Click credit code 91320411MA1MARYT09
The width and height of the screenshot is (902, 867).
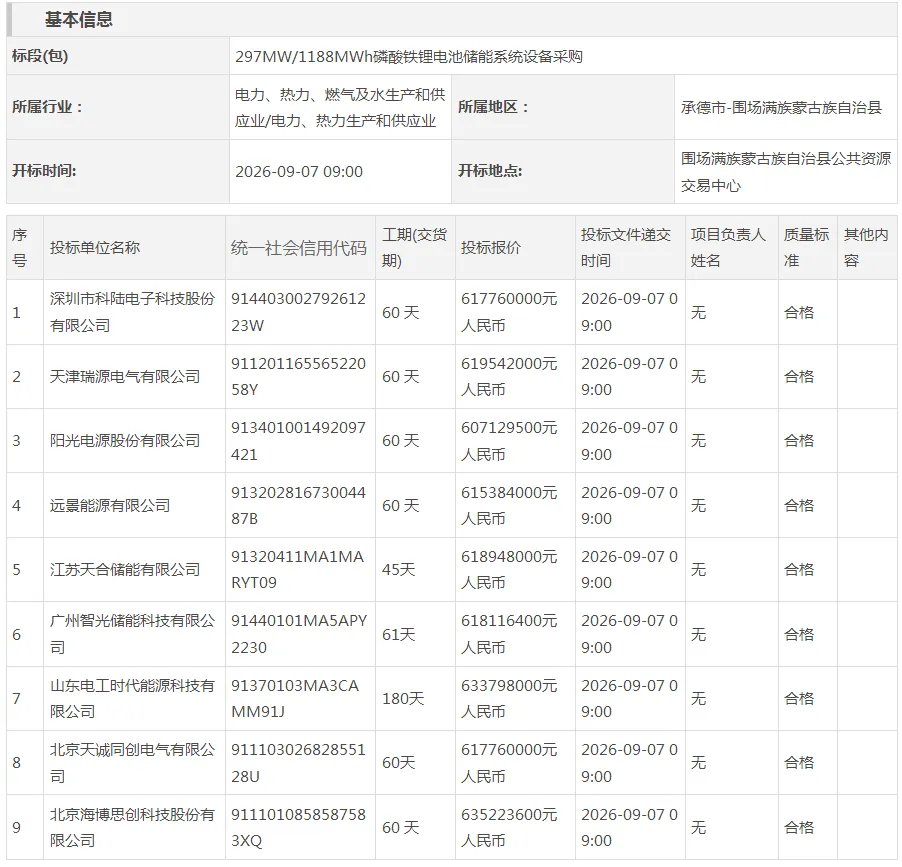coord(297,570)
